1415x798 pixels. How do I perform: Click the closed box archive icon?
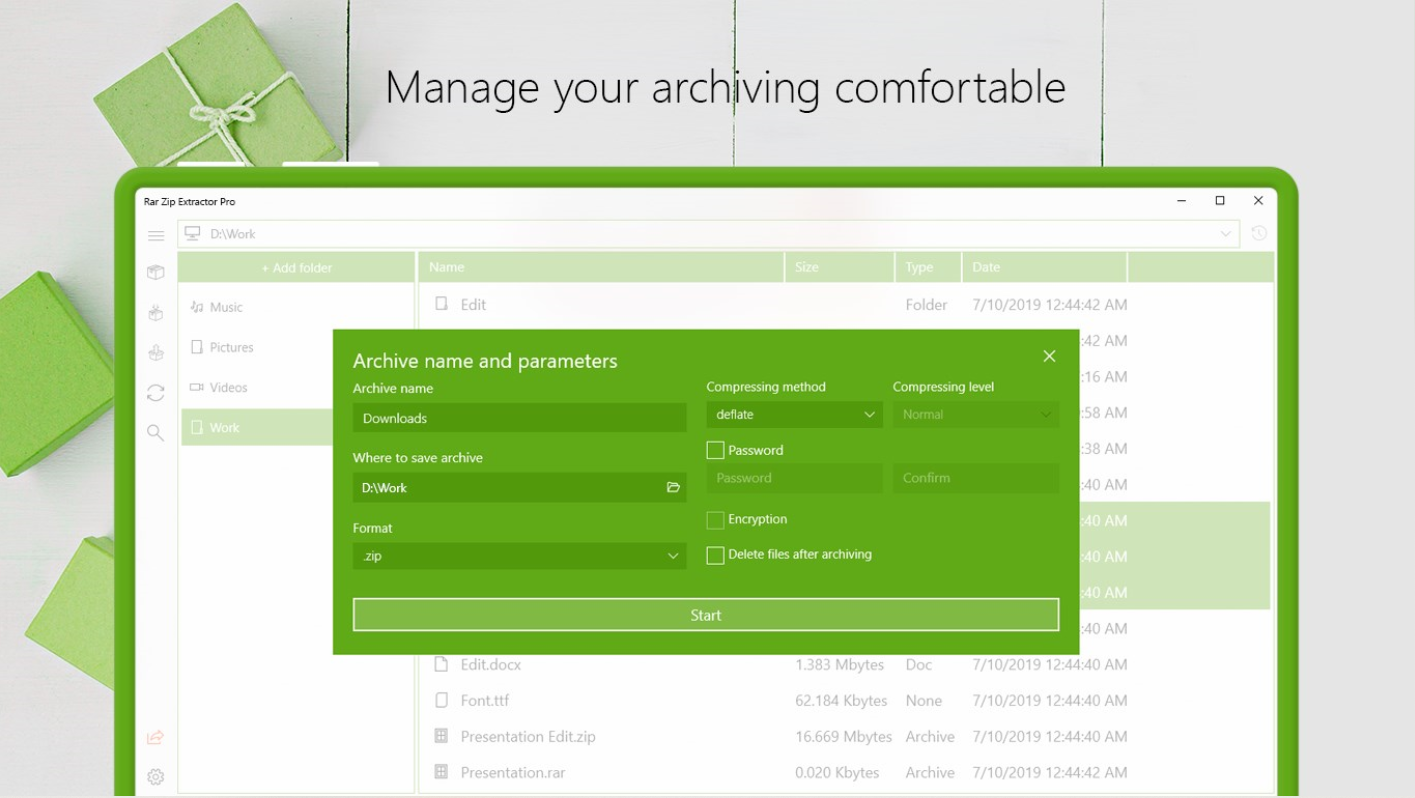pyautogui.click(x=155, y=272)
